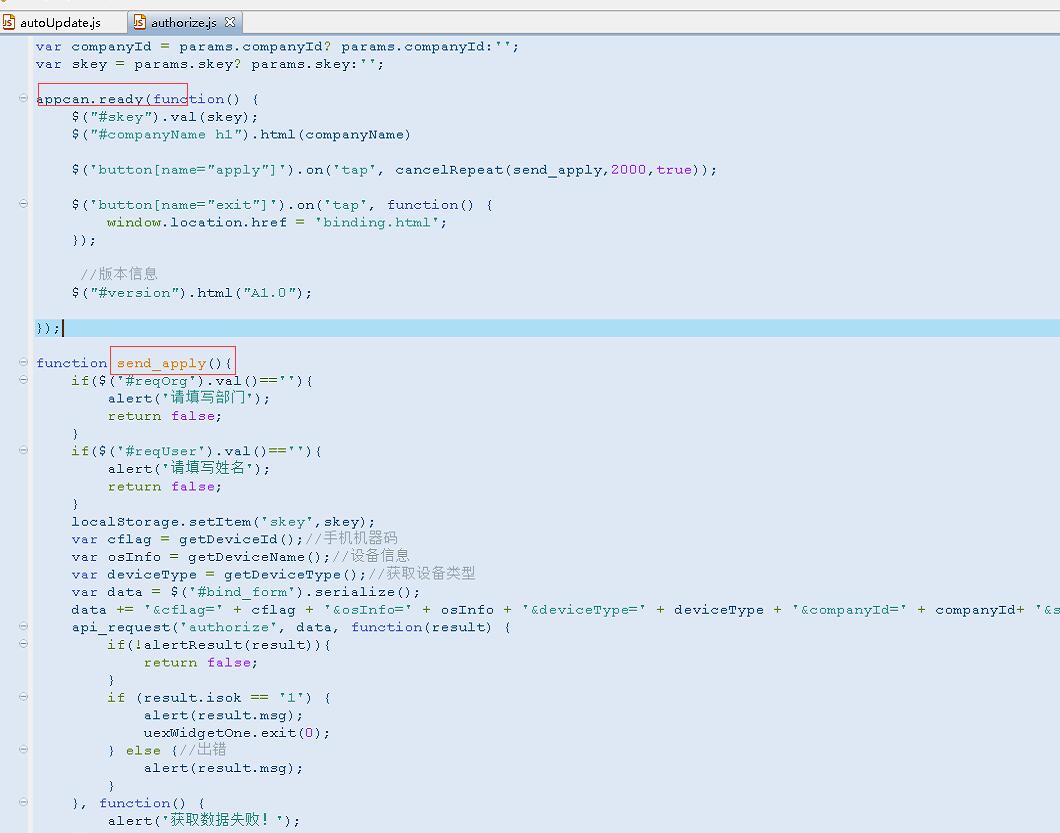
Task: Click the uexWidgetOne.exit(0); line
Action: 237,733
